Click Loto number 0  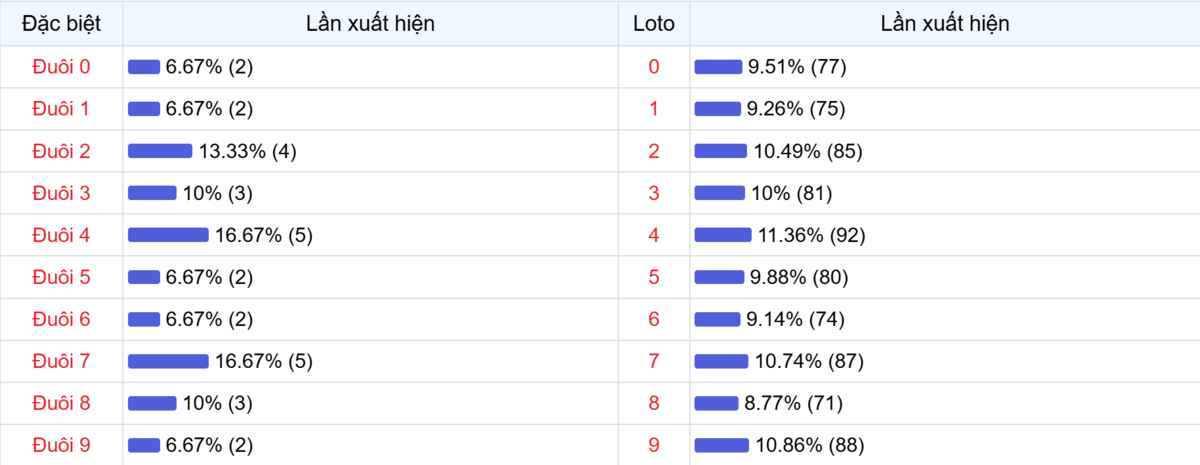point(654,67)
